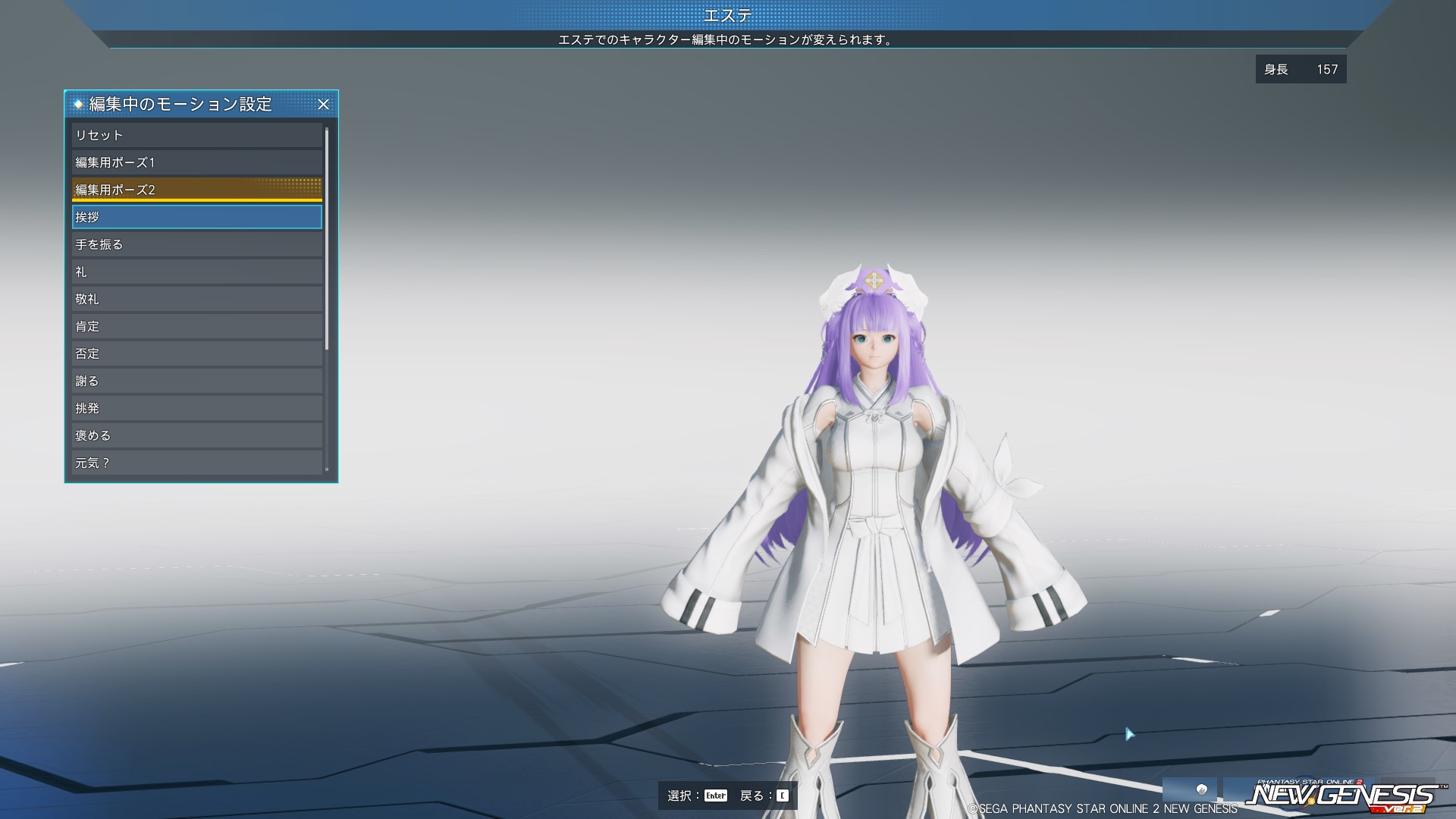This screenshot has height=819, width=1456.
Task: Select the 元気？ motion entry
Action: (197, 463)
